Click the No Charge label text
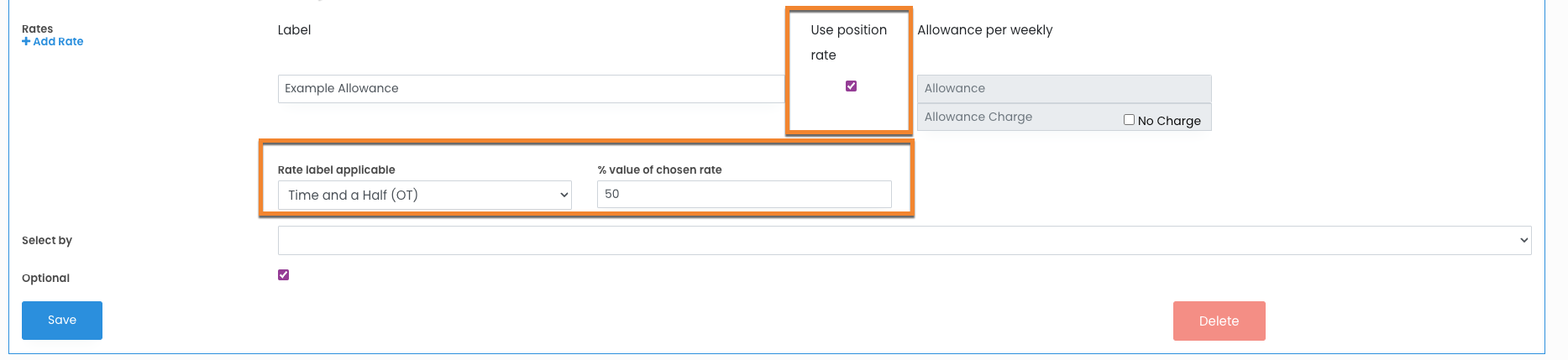 [x=1169, y=121]
